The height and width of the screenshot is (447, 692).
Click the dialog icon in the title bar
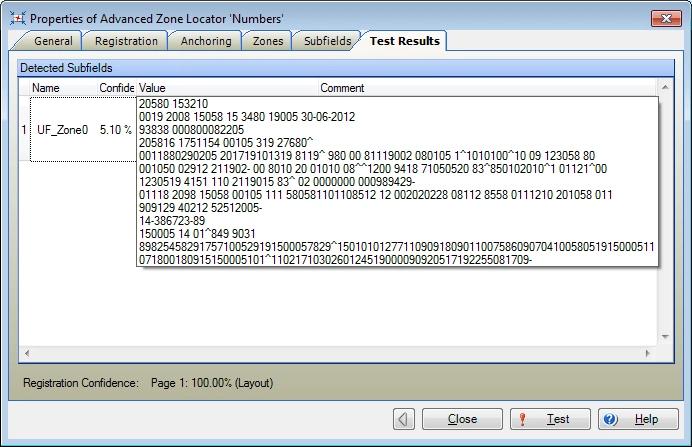[x=15, y=19]
